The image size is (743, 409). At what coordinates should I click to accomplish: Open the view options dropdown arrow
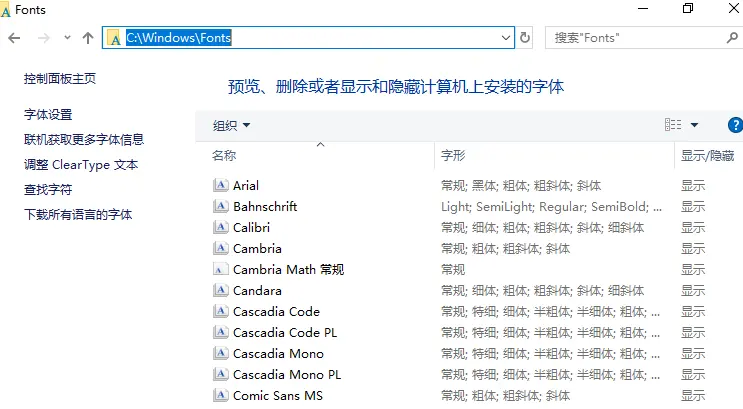[x=694, y=125]
